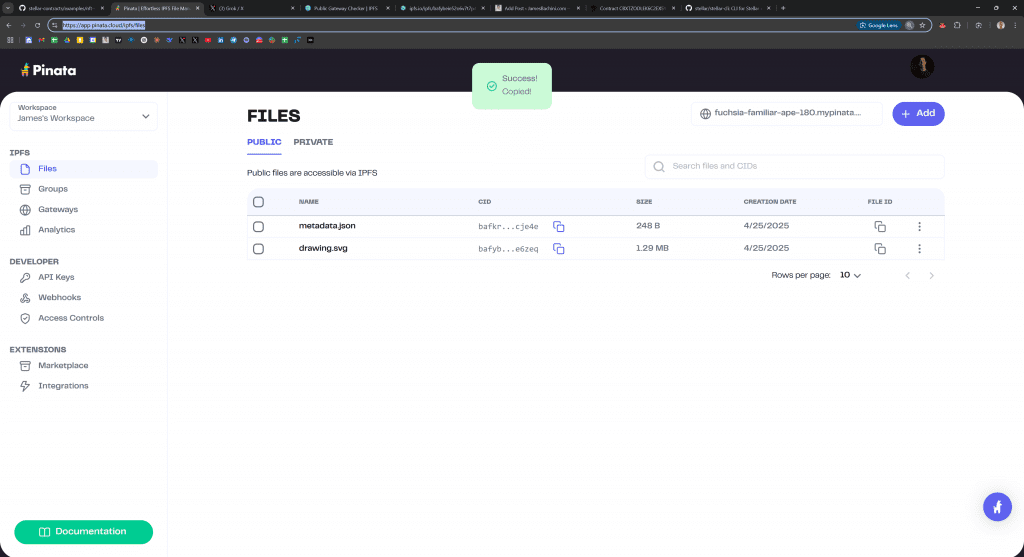Screen dimensions: 1024x557
Task: Open the floating help chat button
Action: point(996,507)
